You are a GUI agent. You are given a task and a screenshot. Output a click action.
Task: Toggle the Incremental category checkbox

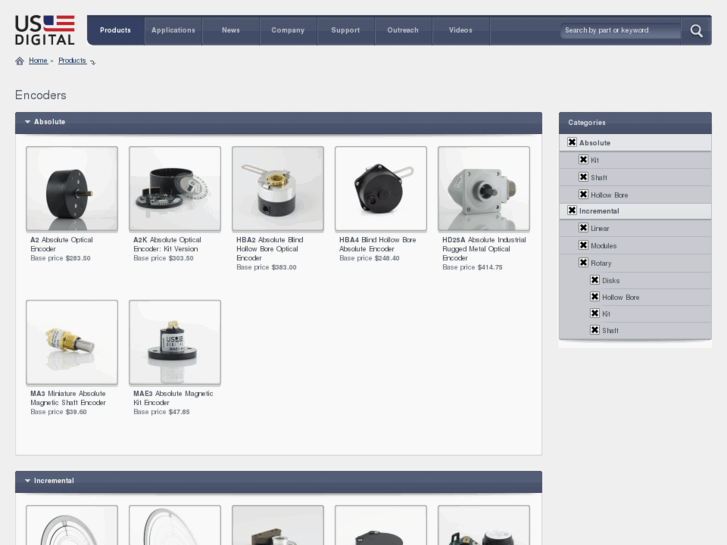(572, 211)
